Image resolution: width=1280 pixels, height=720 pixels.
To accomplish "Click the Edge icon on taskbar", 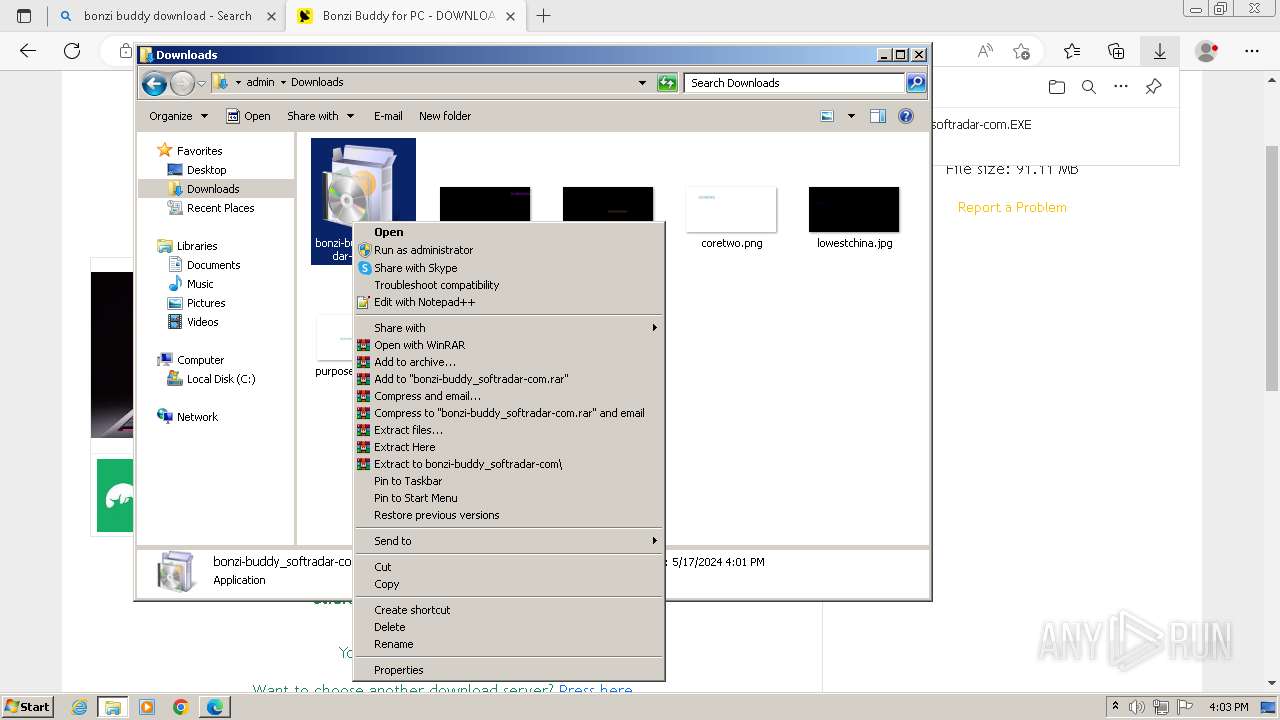I will pyautogui.click(x=214, y=707).
